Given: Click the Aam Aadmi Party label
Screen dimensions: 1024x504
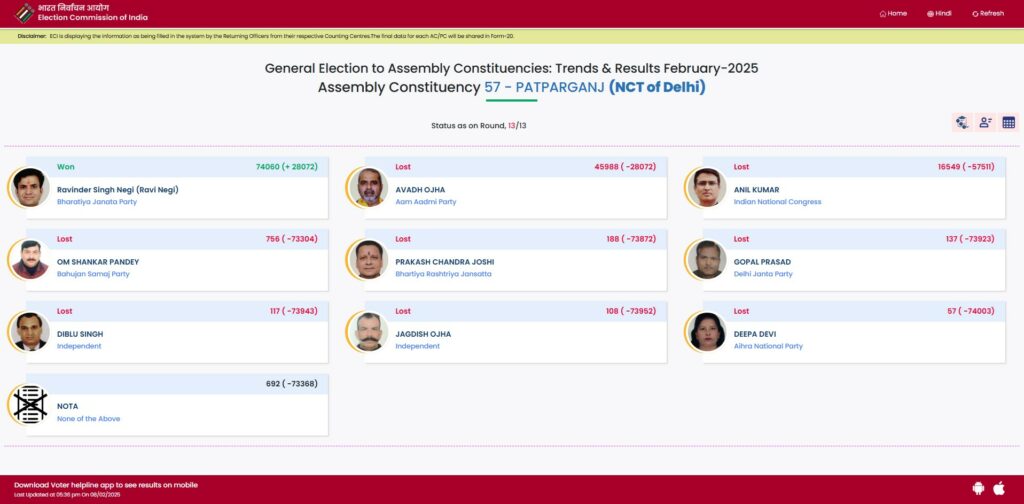Looking at the screenshot, I should point(426,202).
